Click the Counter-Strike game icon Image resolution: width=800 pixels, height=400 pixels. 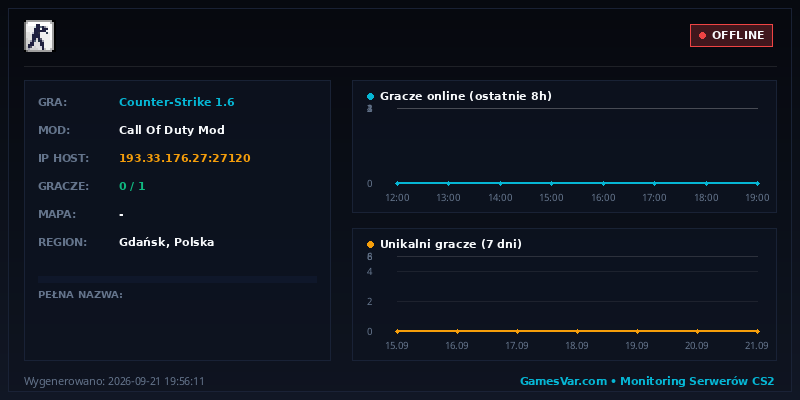coord(39,36)
